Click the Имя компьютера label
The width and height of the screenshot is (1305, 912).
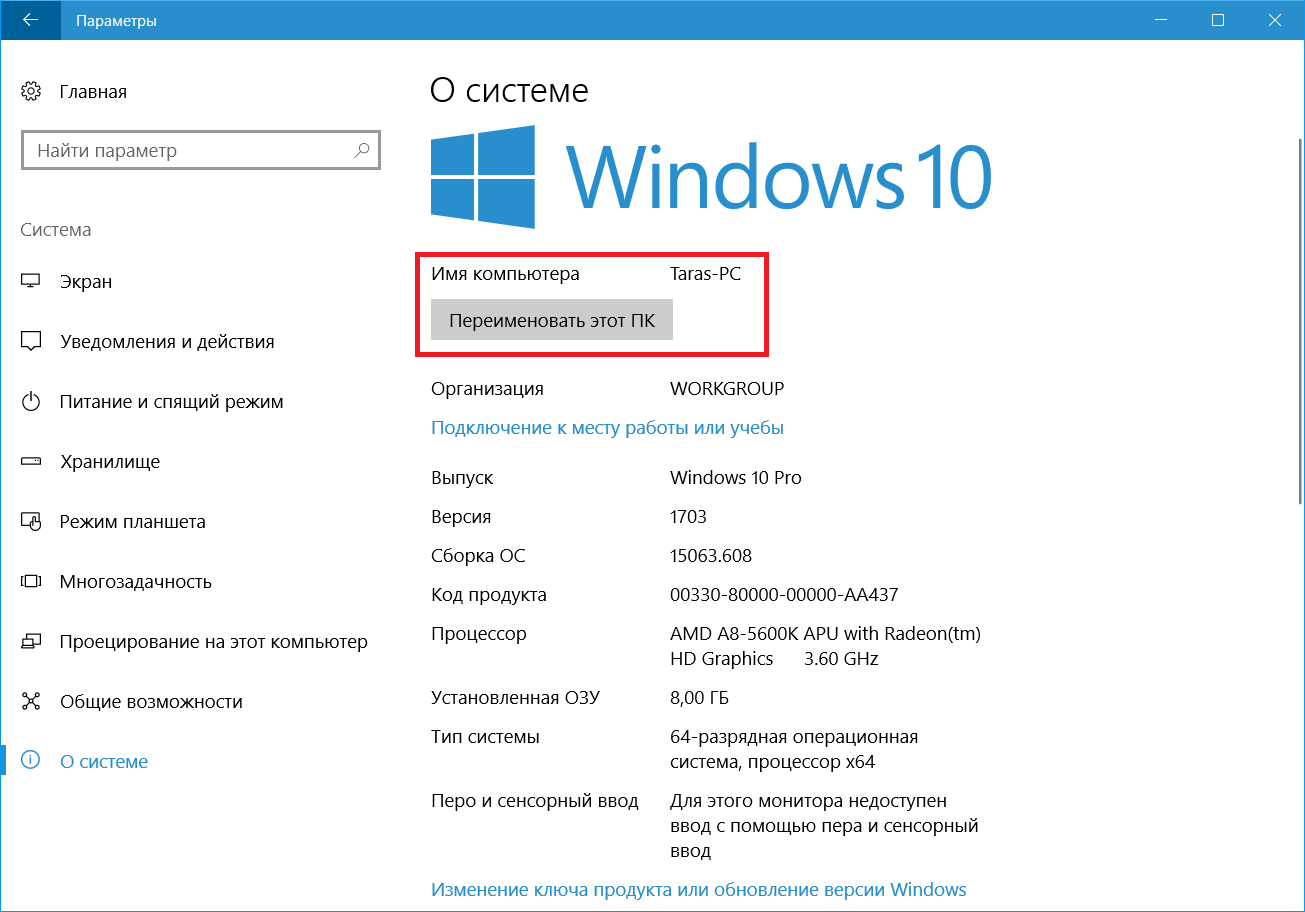pyautogui.click(x=505, y=273)
